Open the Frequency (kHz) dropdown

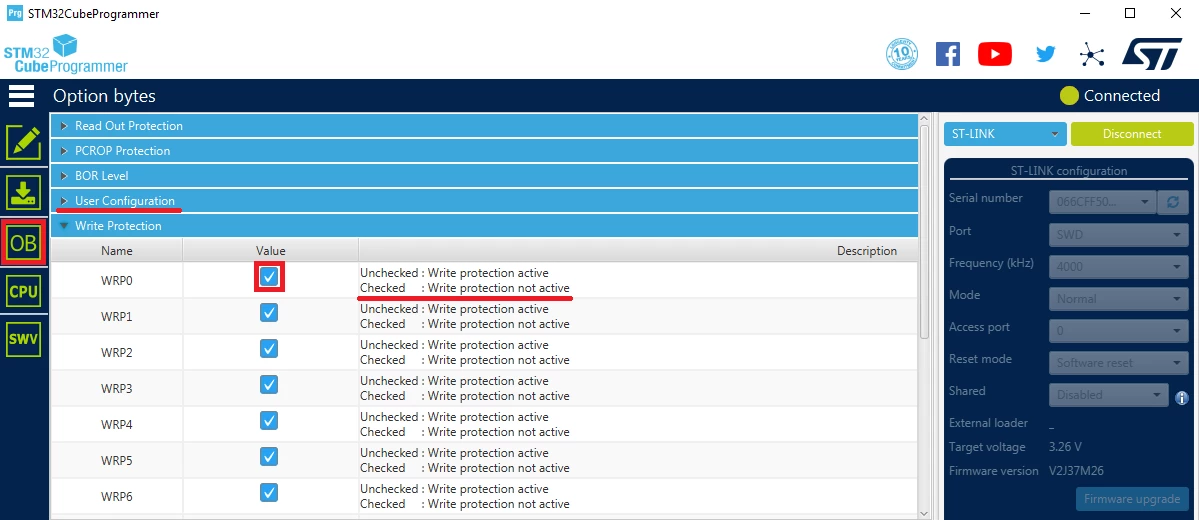pyautogui.click(x=1119, y=266)
